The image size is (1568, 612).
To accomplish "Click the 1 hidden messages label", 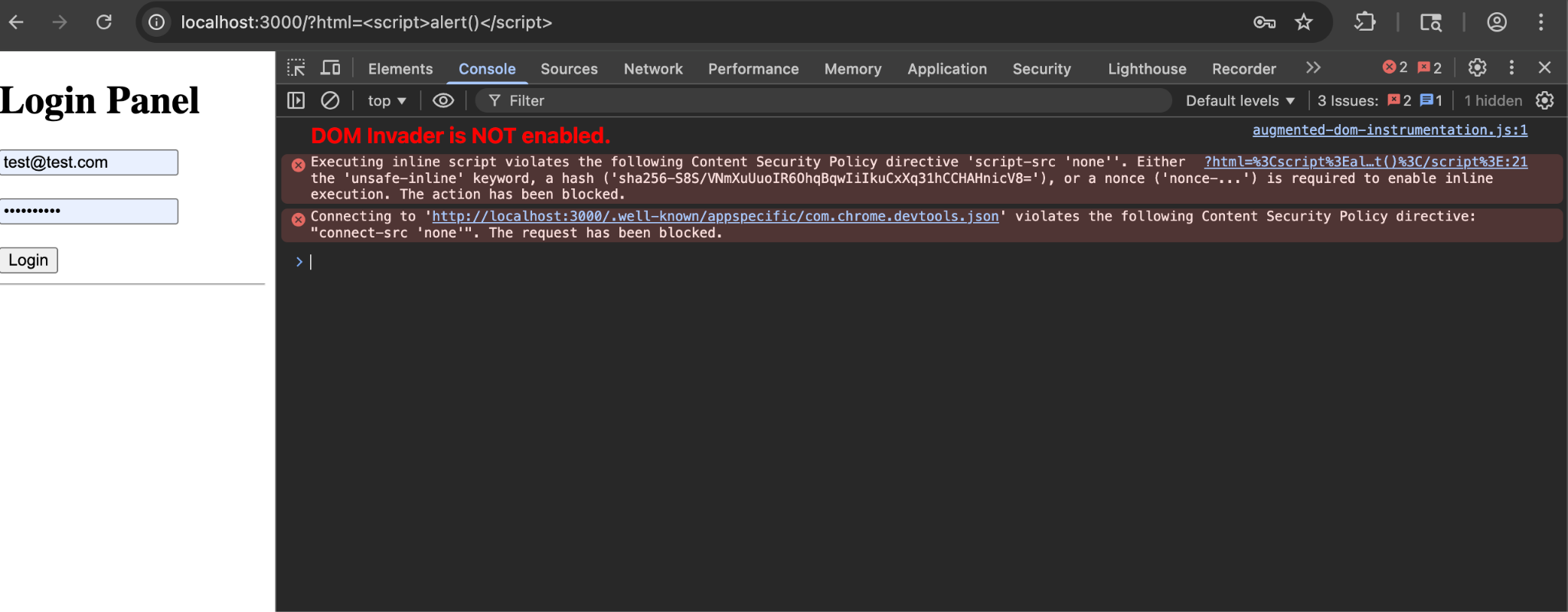I will pos(1493,100).
